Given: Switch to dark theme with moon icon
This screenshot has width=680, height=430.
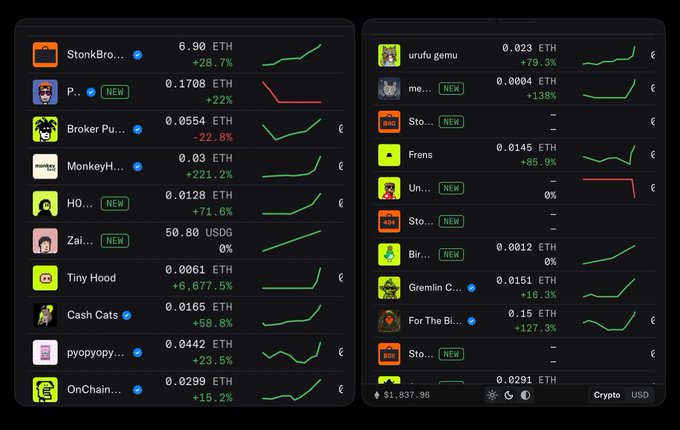Looking at the screenshot, I should (x=509, y=395).
